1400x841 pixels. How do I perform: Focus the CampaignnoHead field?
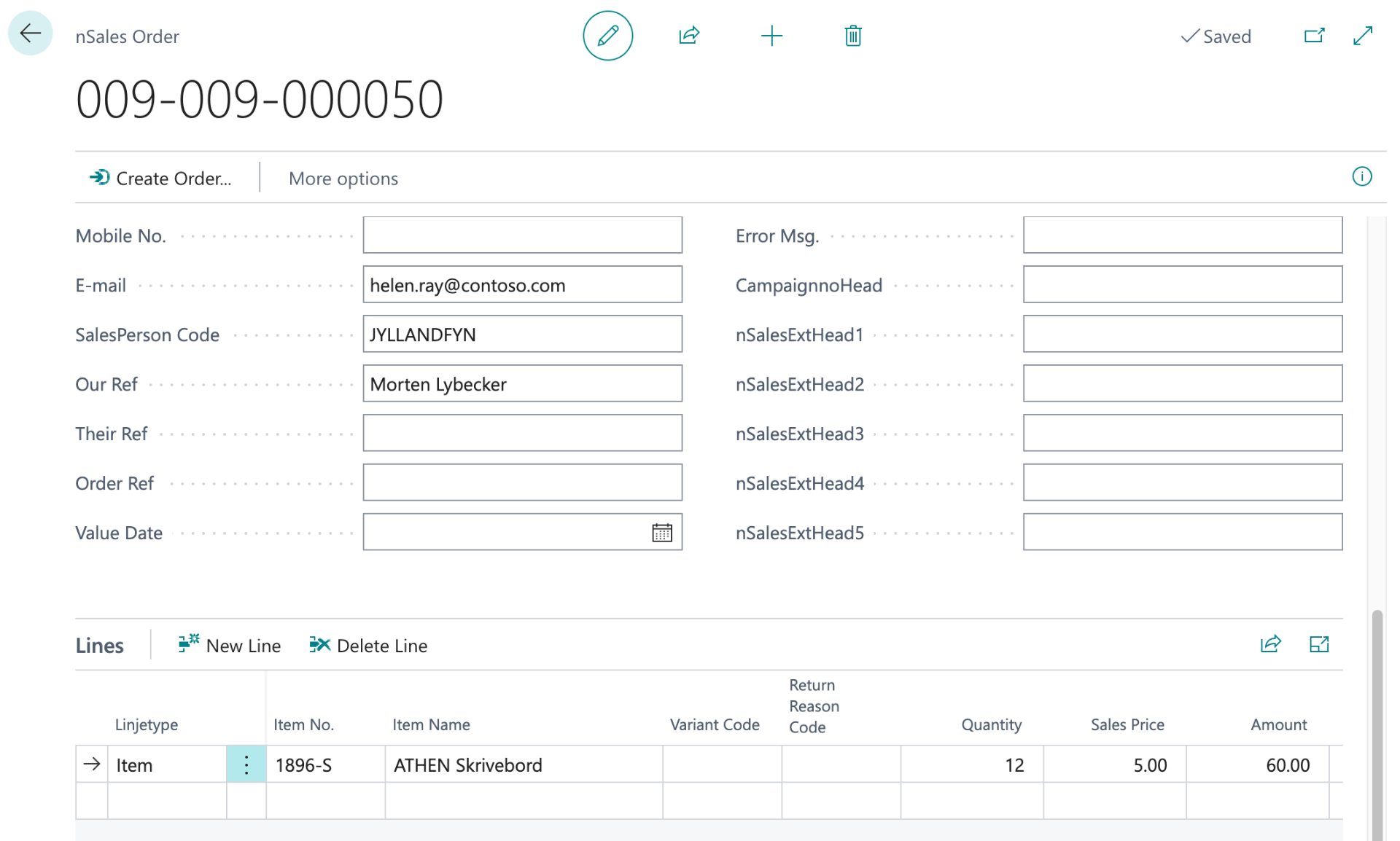pos(1182,284)
